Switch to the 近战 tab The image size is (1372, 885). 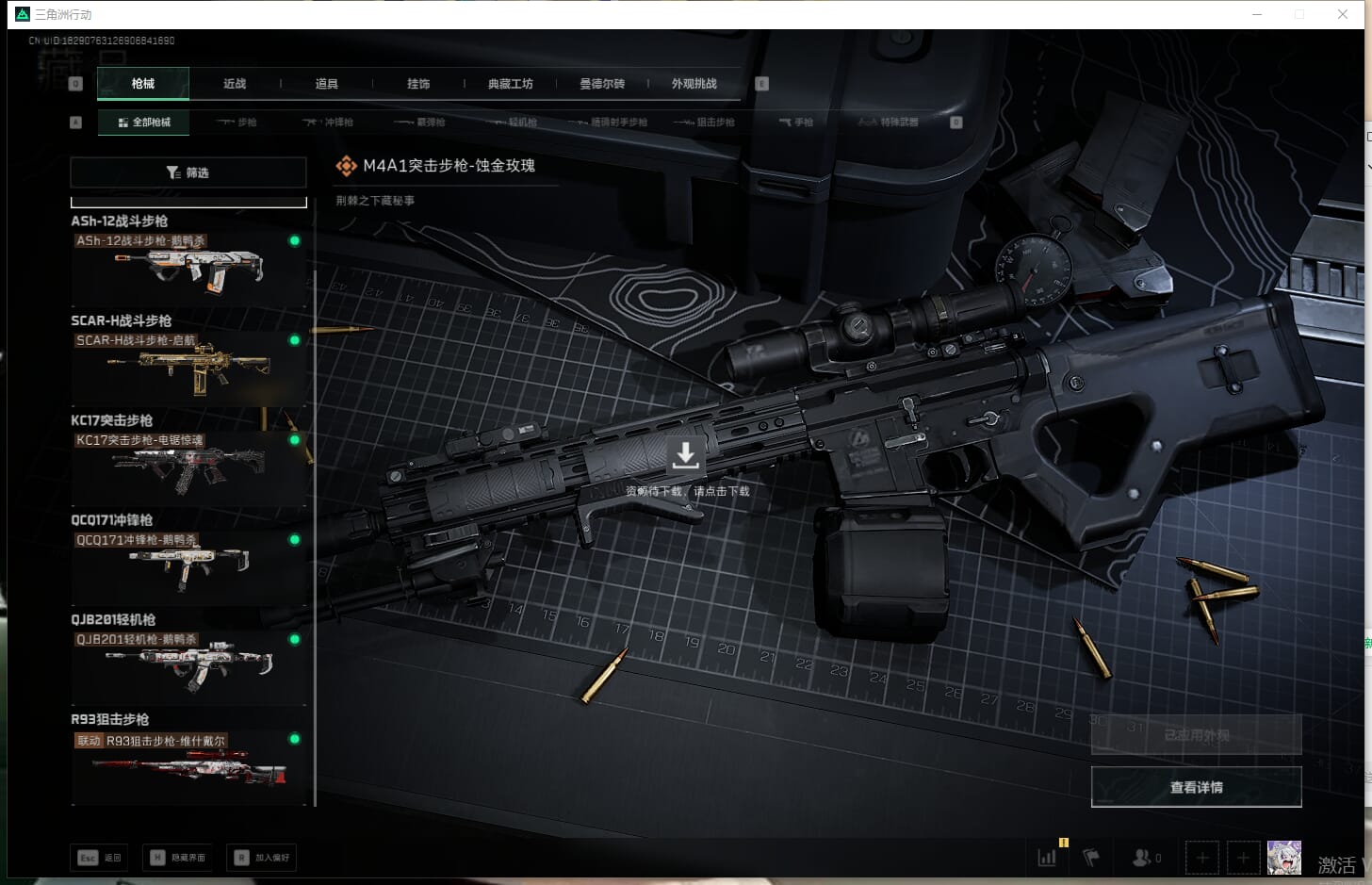tap(235, 84)
